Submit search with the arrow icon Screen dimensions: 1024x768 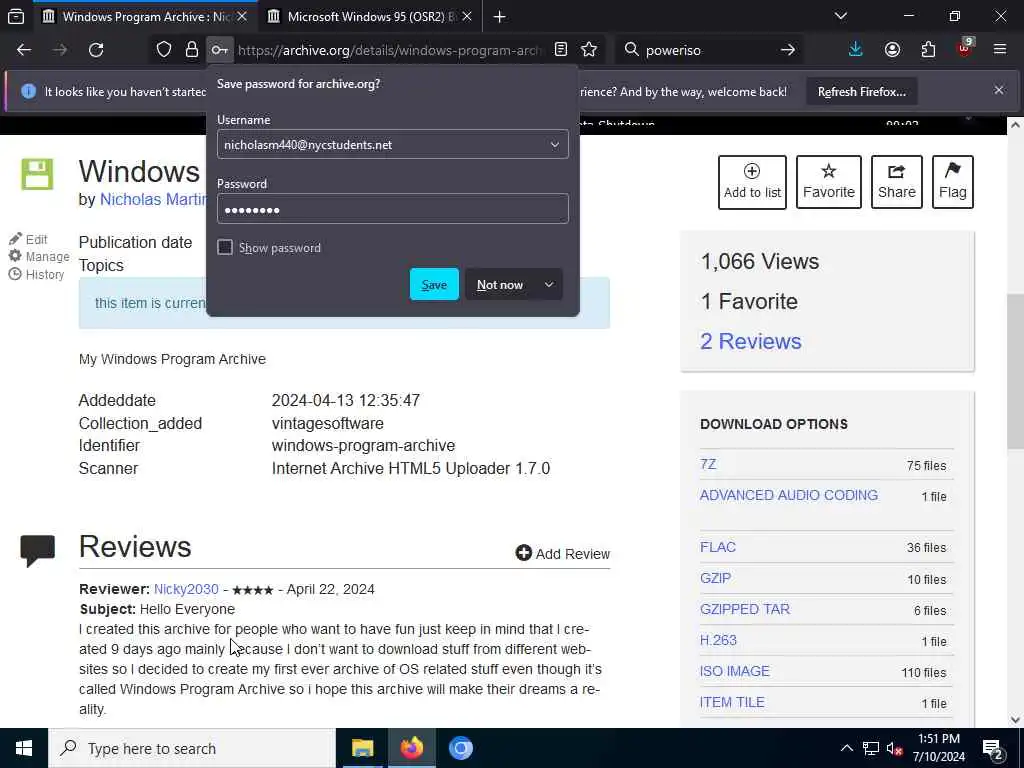click(788, 50)
